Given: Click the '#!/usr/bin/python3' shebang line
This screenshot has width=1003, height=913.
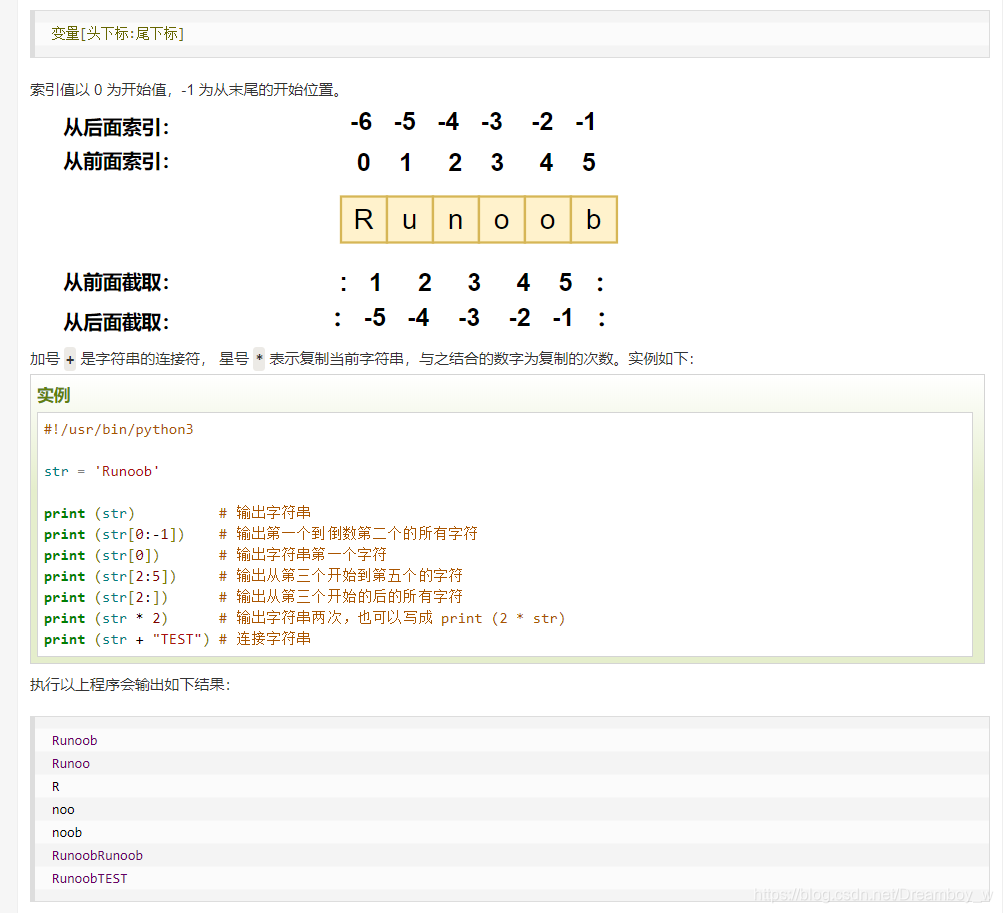Looking at the screenshot, I should (118, 429).
